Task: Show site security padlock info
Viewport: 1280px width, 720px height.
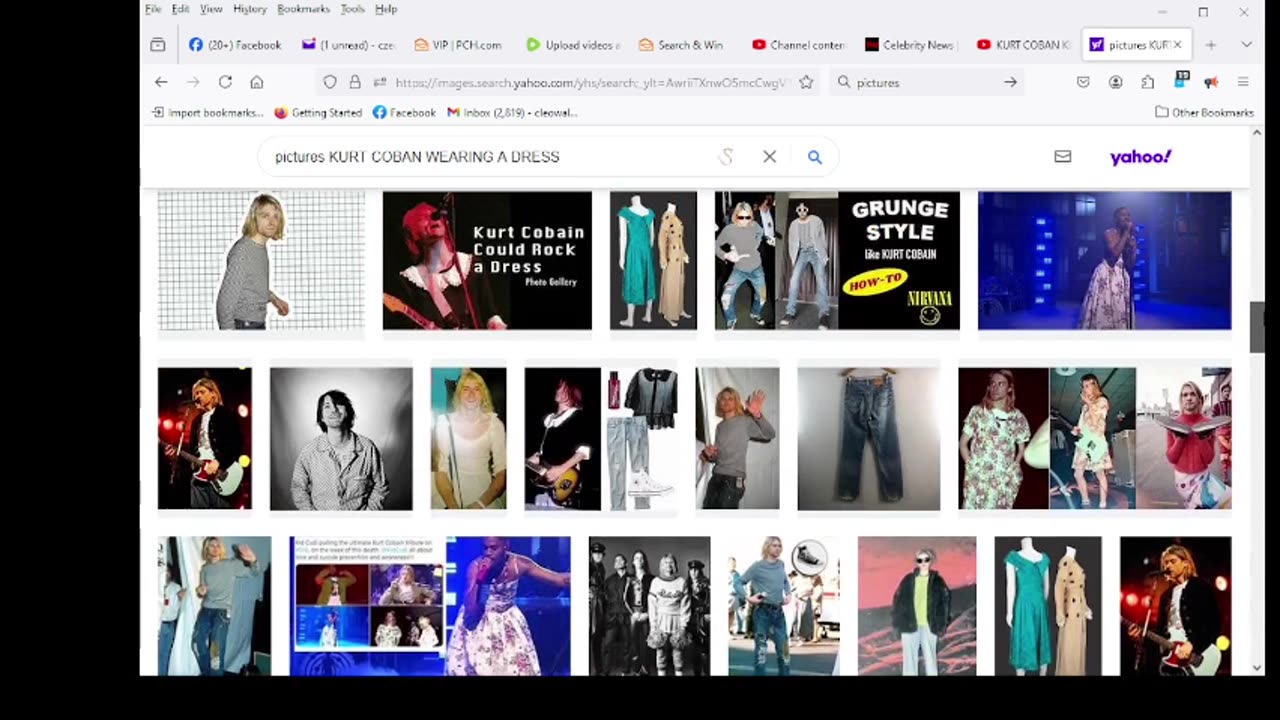Action: [x=355, y=82]
